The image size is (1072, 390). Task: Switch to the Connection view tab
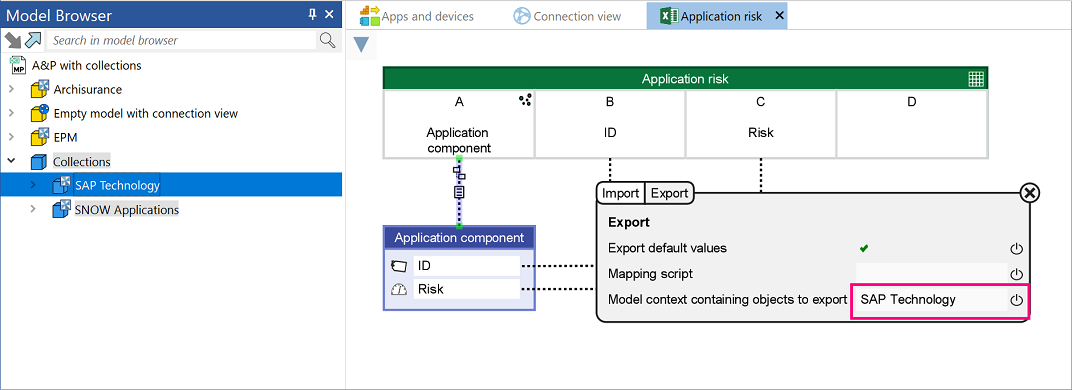click(x=567, y=16)
